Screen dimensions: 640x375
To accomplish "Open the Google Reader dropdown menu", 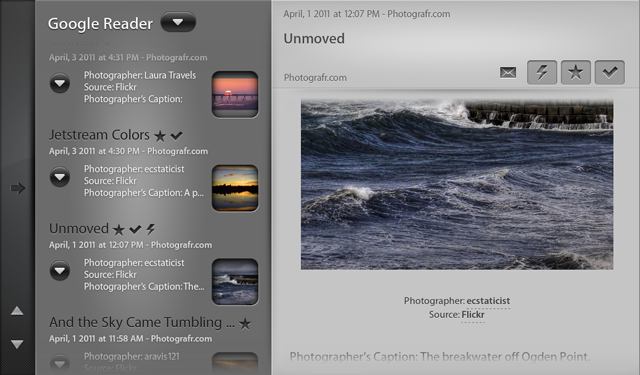I will point(178,22).
